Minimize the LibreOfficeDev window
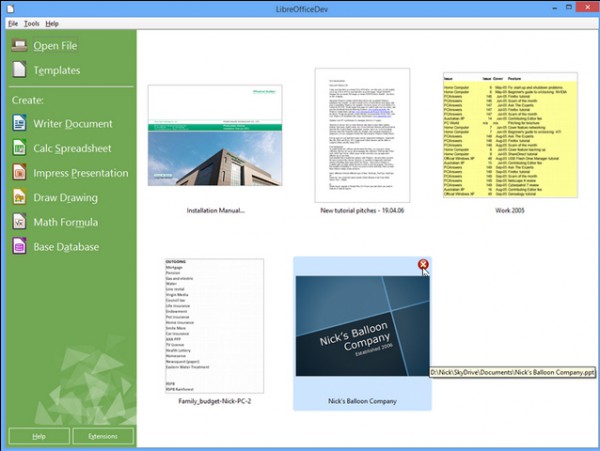 point(554,8)
